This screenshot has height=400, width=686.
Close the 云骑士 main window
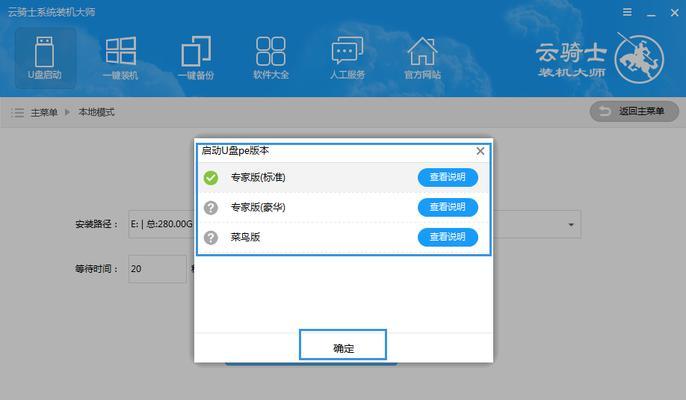(675, 13)
